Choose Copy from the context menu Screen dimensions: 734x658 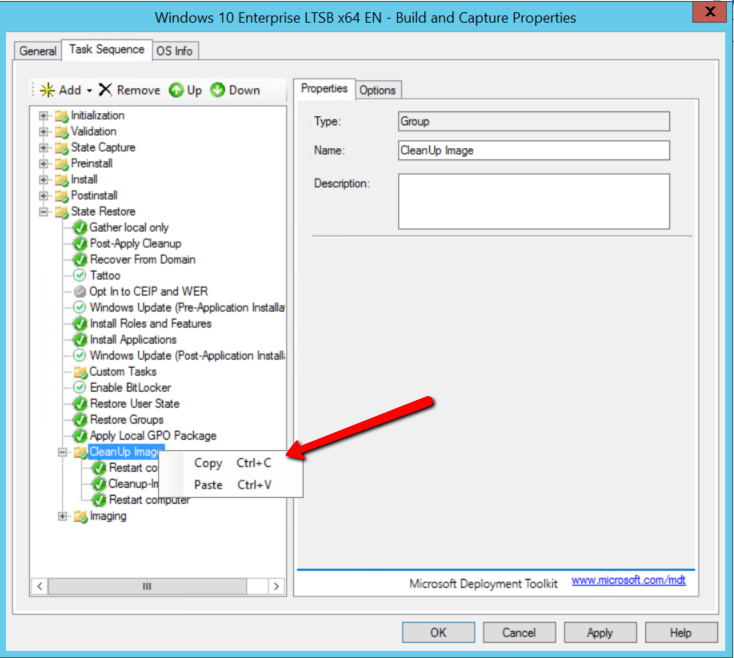click(209, 463)
